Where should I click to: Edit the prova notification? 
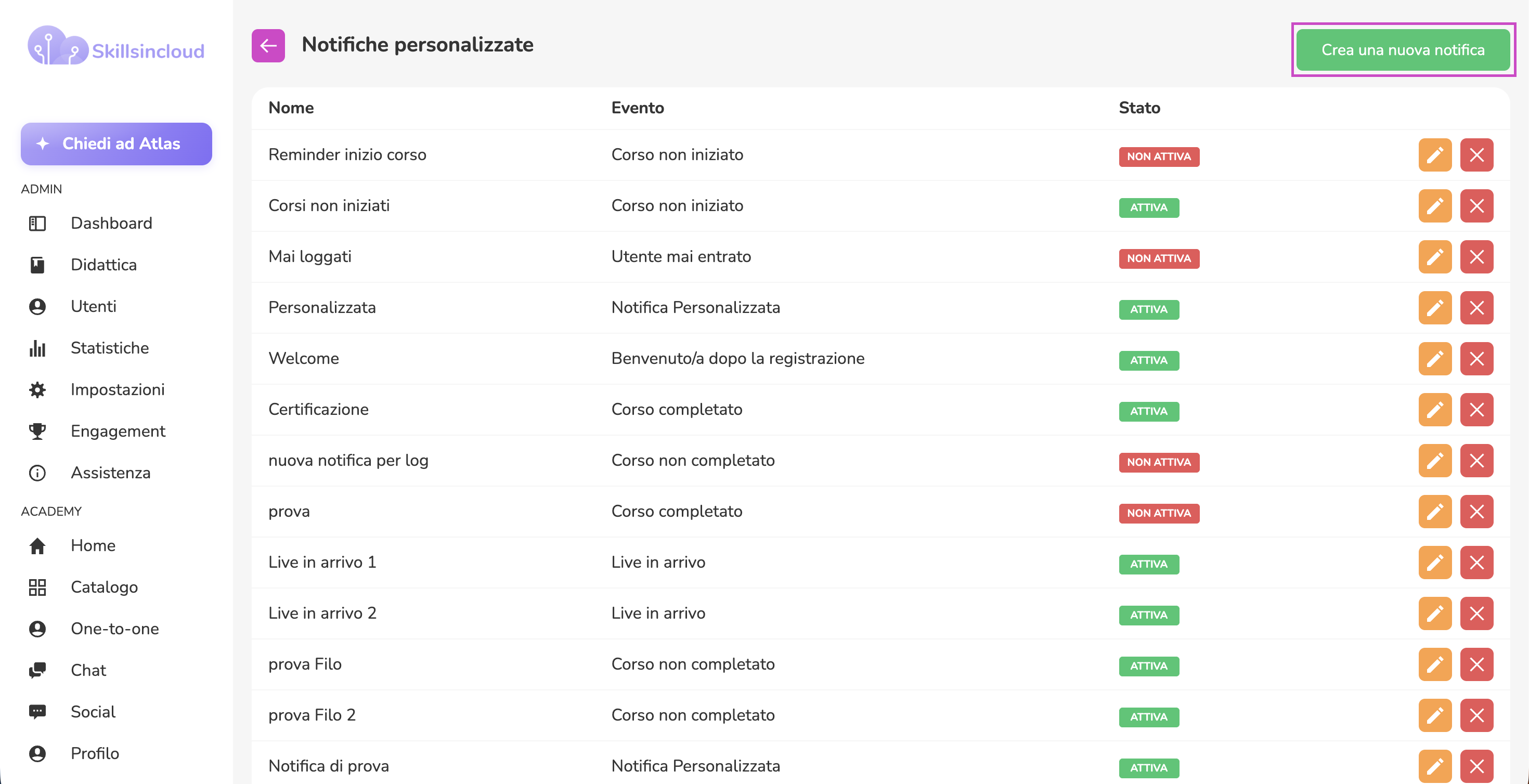1435,512
